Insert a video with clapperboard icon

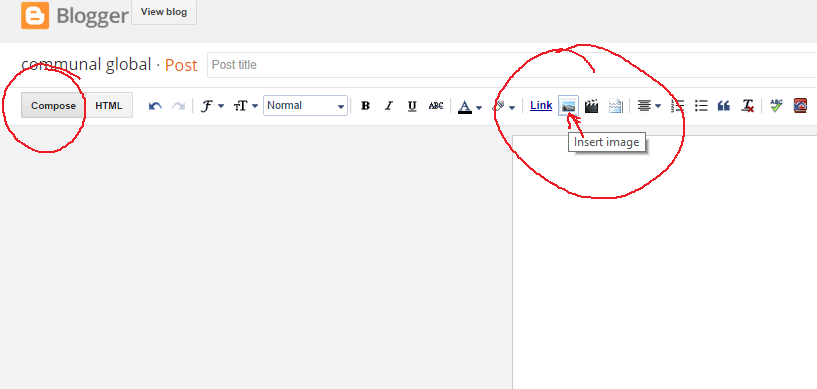pos(591,106)
